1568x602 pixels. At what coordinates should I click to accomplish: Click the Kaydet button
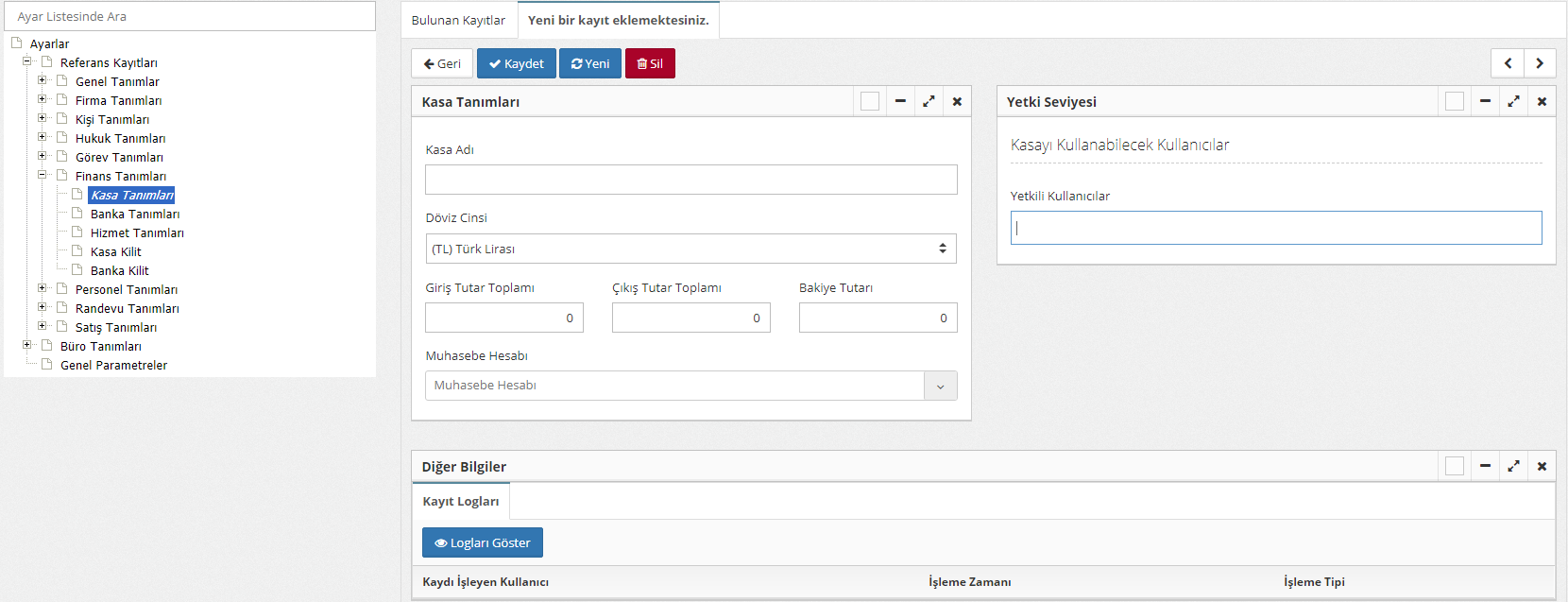coord(517,63)
